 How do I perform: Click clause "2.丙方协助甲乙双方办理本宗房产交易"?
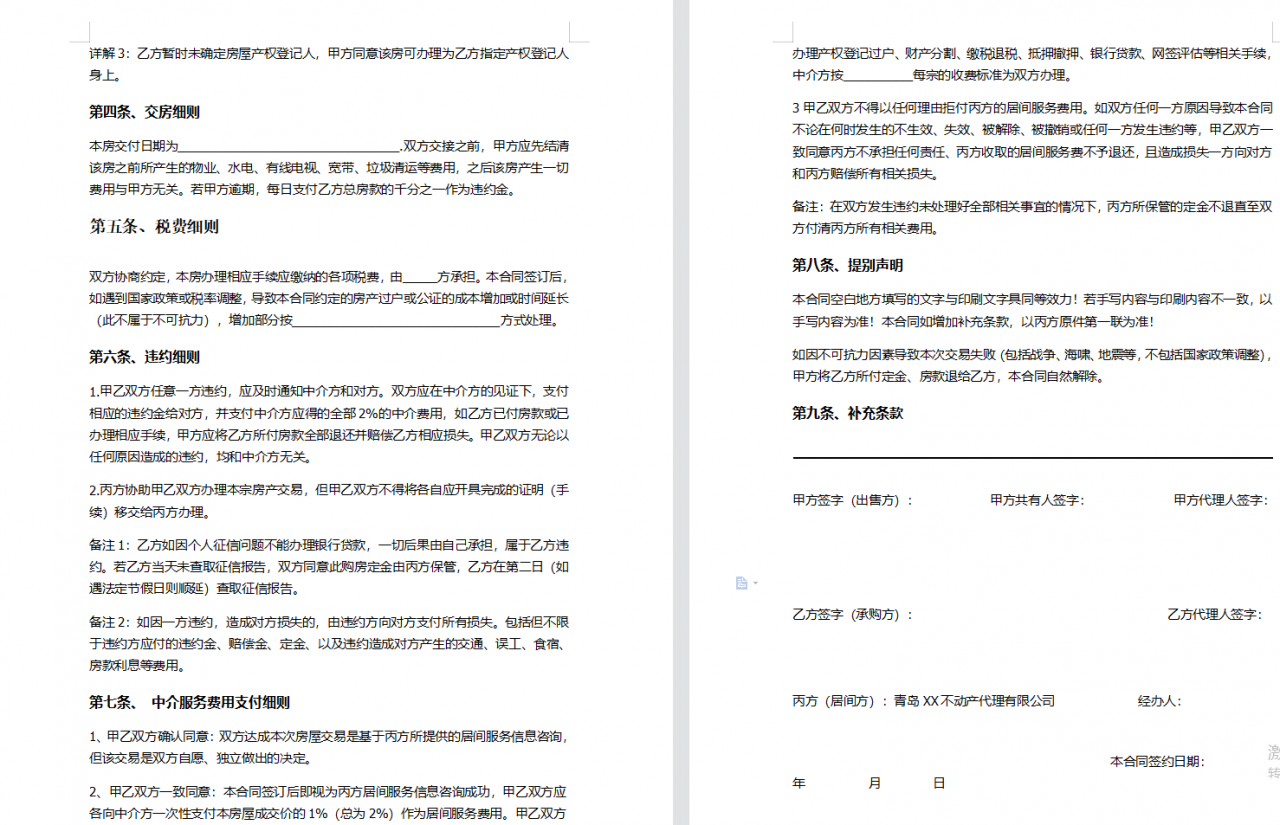[329, 502]
